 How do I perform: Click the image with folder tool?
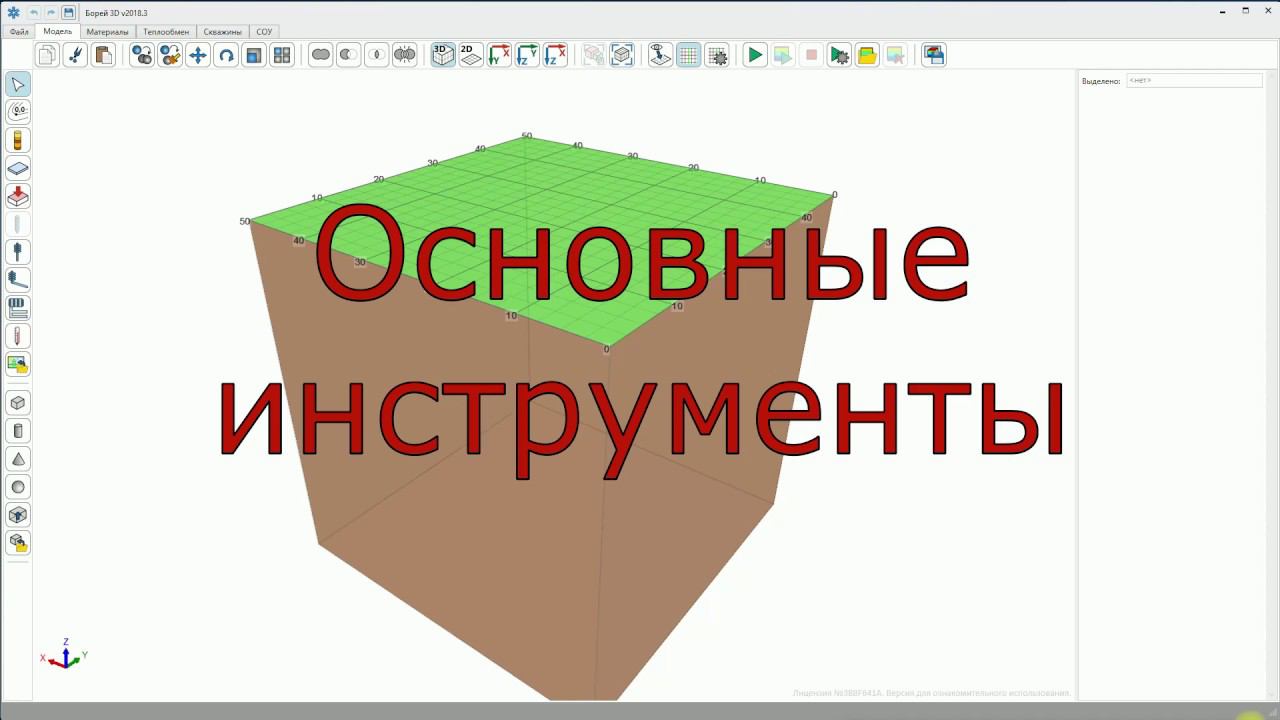[18, 364]
